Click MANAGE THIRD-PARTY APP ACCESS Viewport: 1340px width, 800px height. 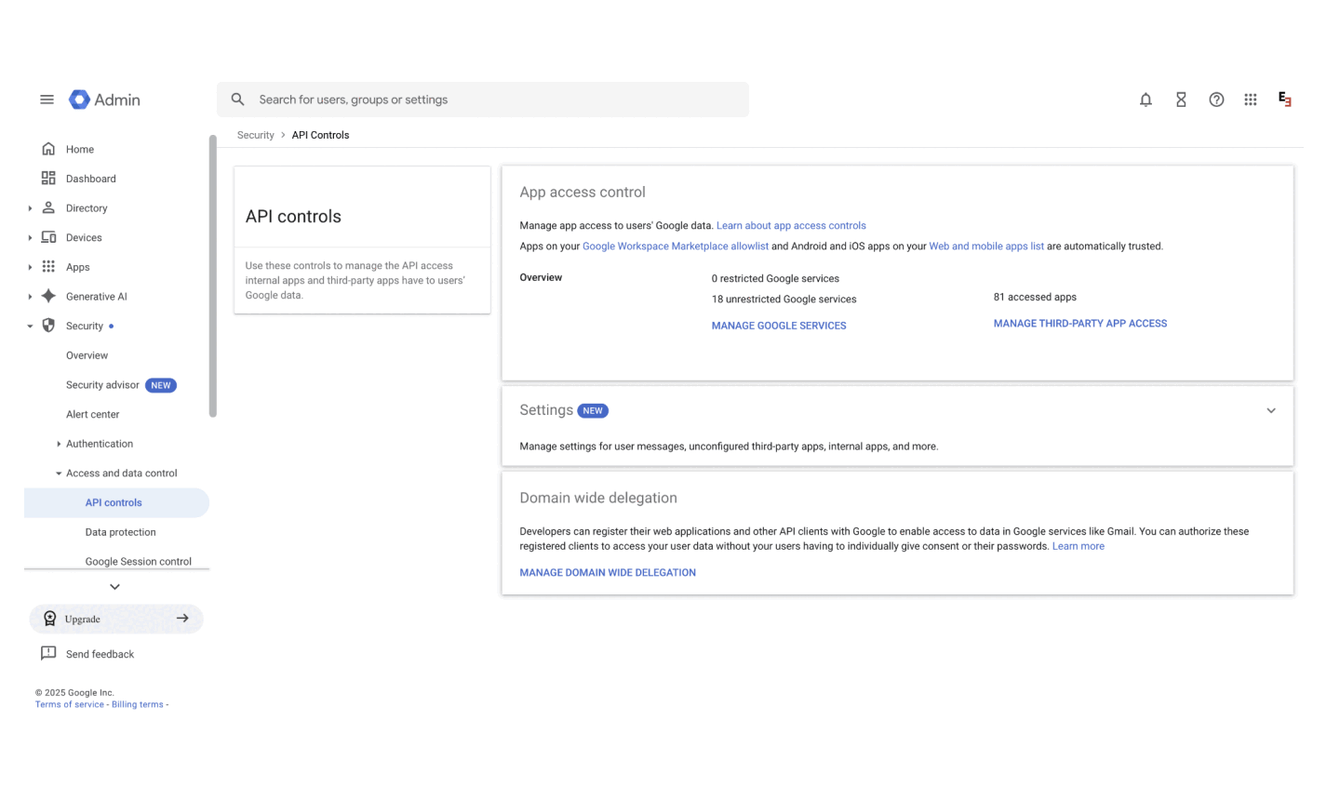pyautogui.click(x=1080, y=323)
